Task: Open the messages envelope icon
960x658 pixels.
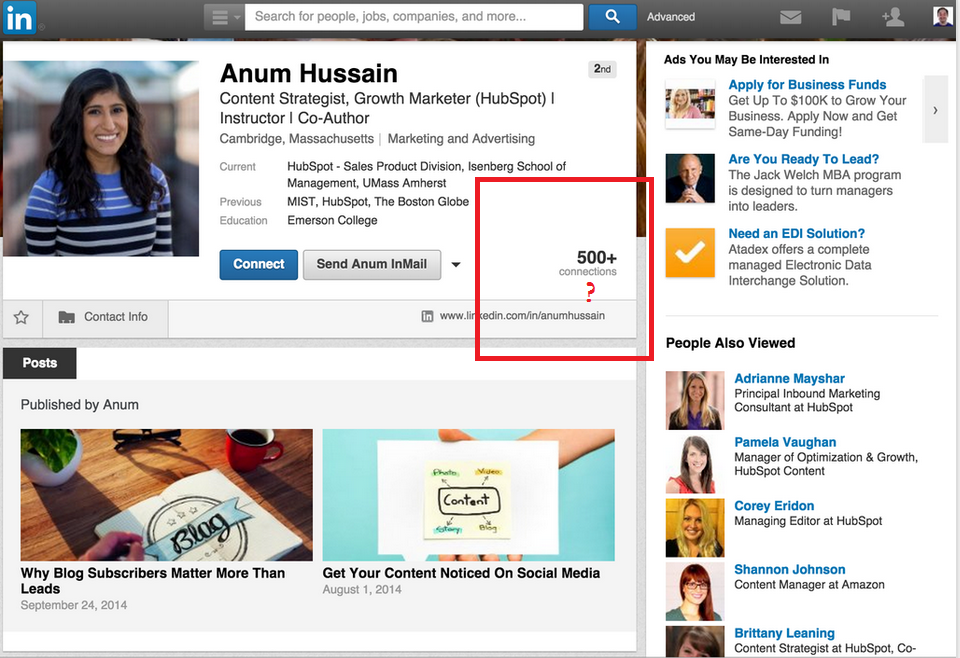Action: point(791,17)
